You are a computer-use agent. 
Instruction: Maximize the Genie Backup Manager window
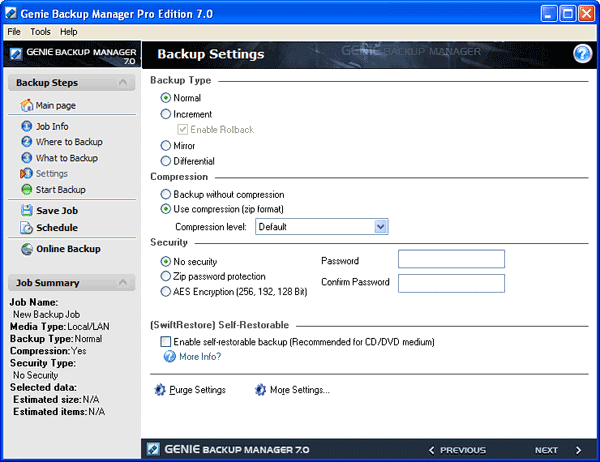click(568, 14)
